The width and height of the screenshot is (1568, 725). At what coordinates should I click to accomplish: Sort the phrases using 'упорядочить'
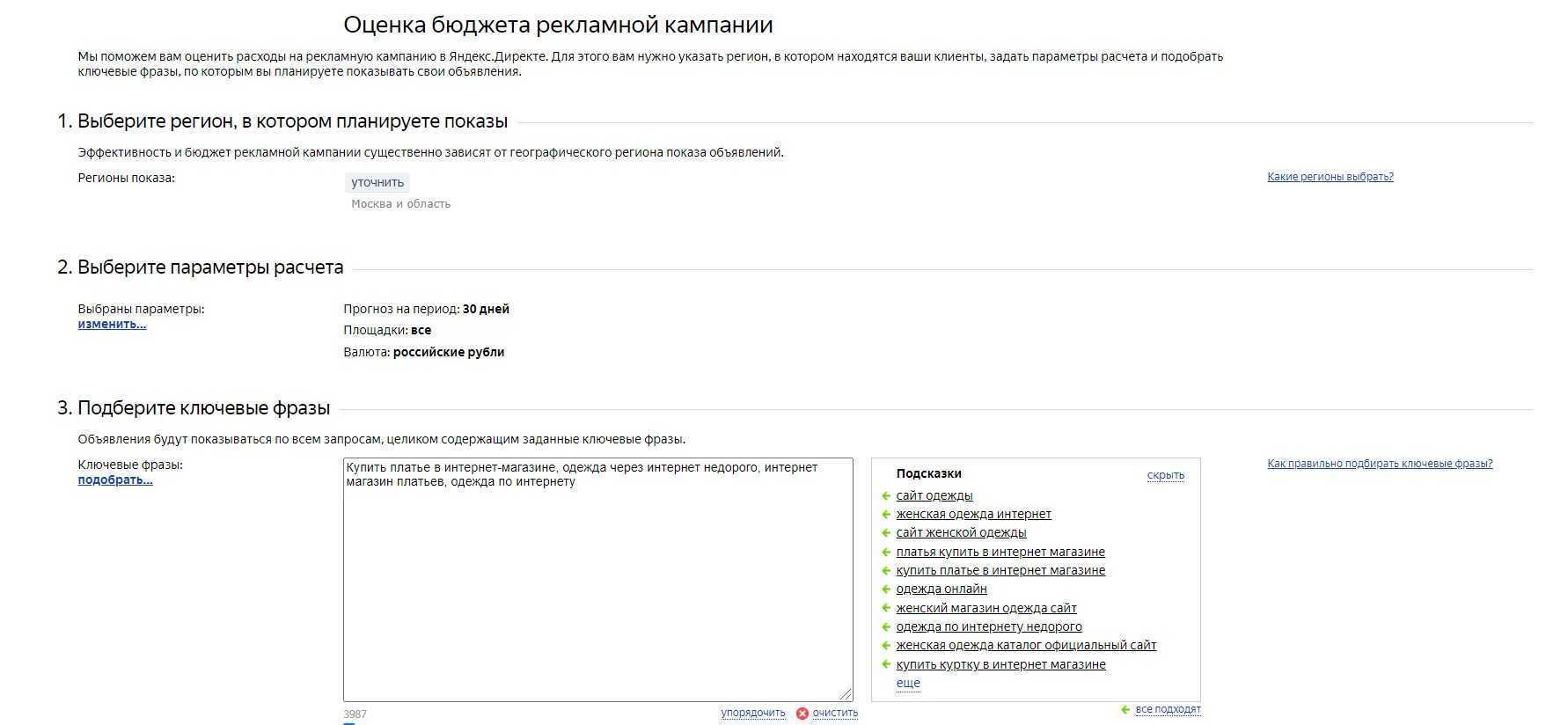point(752,713)
